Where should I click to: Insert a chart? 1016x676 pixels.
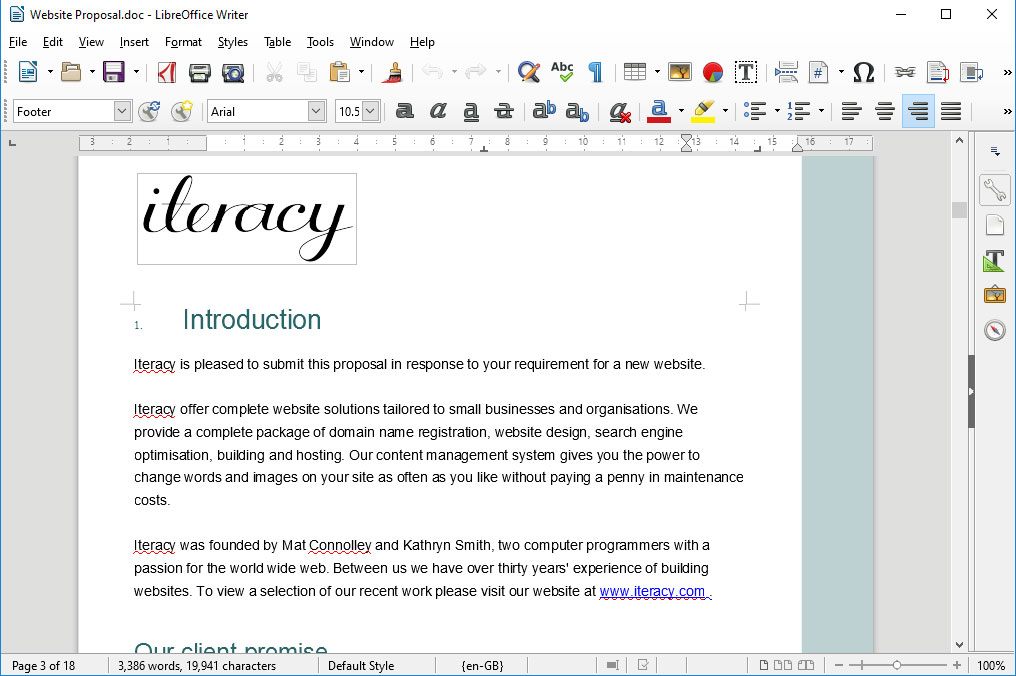(x=713, y=71)
